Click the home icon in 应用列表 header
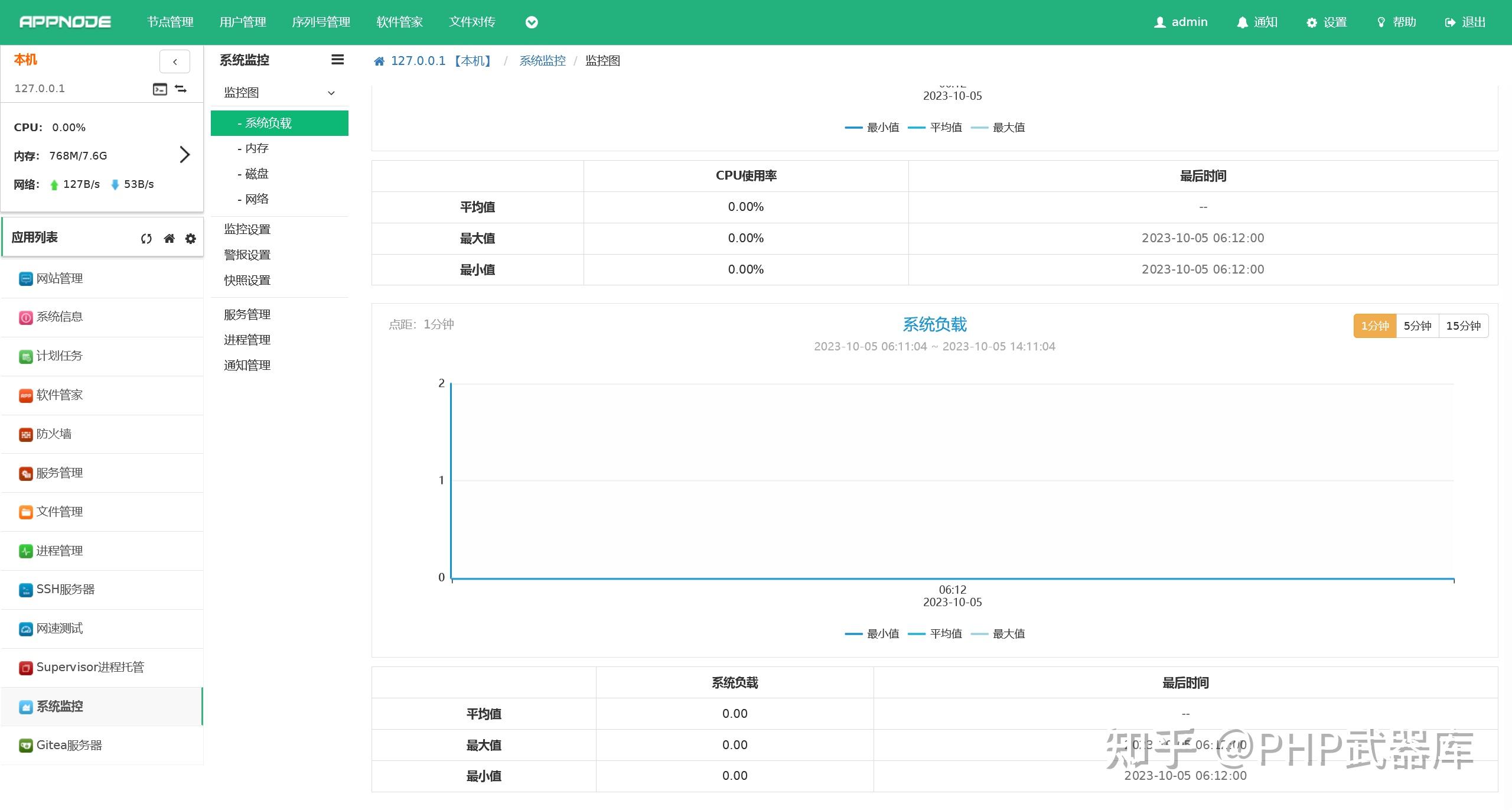1512x810 pixels. coord(170,238)
